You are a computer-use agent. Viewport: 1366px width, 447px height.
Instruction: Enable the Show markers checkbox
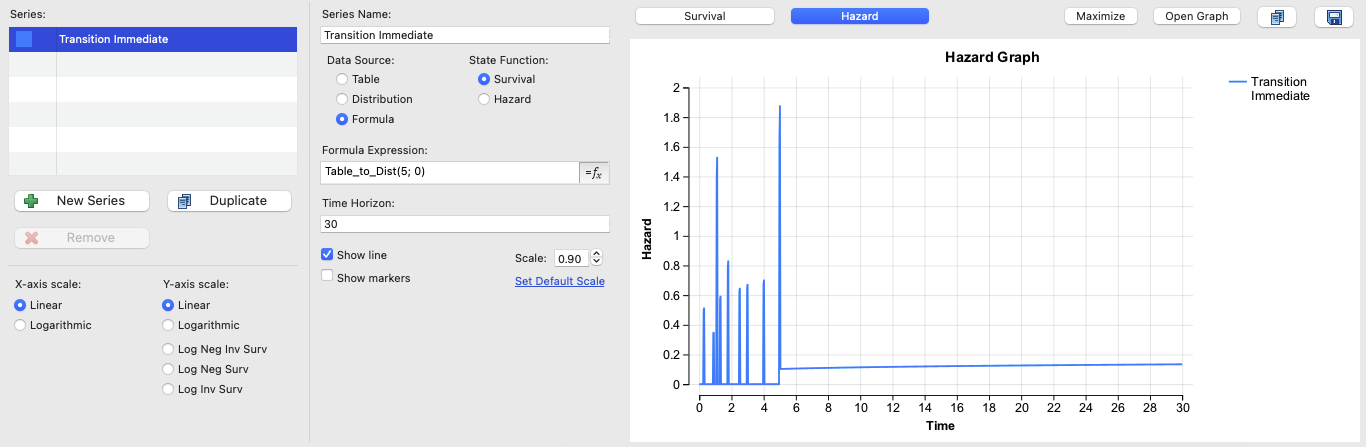(327, 277)
